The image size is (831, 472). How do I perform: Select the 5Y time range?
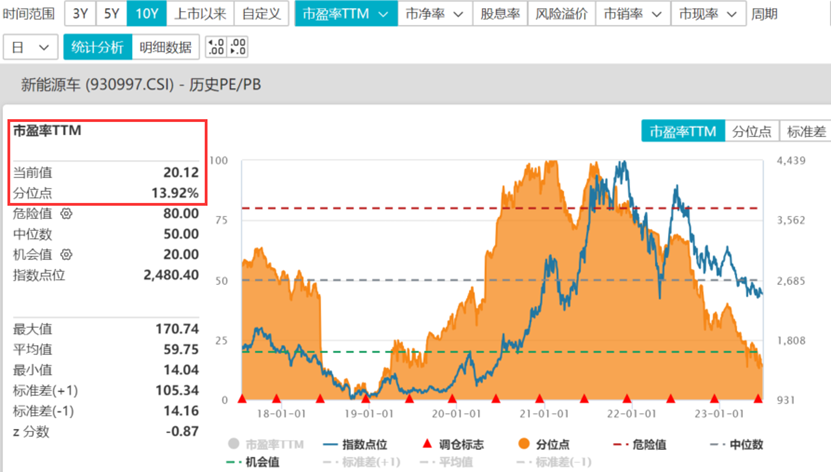coord(112,13)
